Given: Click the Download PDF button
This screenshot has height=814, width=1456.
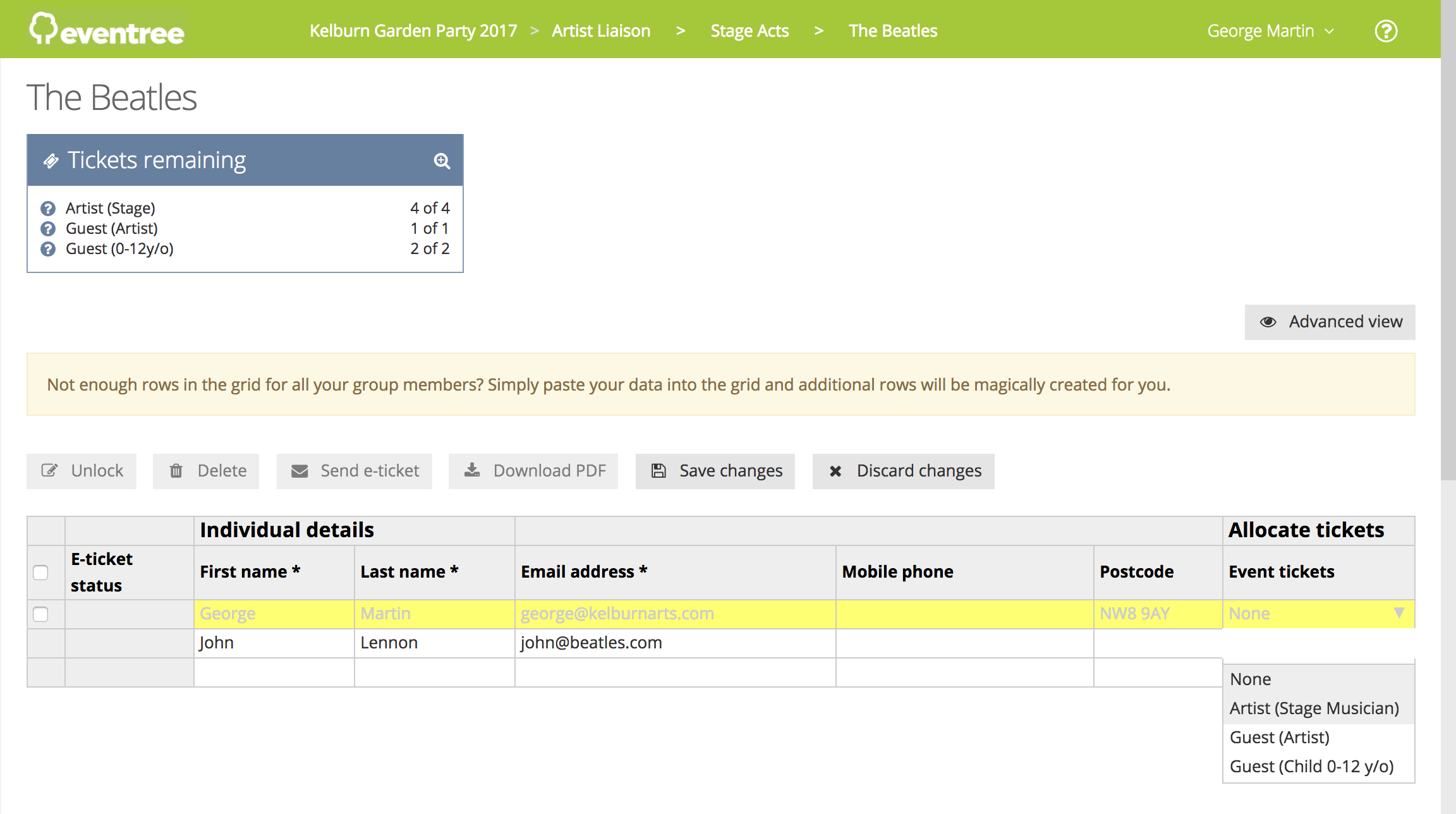Looking at the screenshot, I should pos(533,471).
